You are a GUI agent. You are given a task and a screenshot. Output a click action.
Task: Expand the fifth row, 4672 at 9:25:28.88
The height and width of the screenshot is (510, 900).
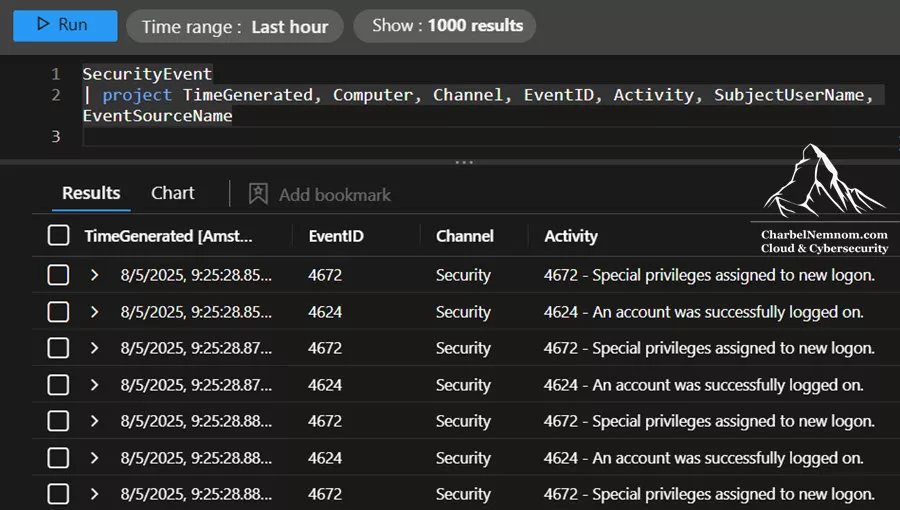click(95, 421)
